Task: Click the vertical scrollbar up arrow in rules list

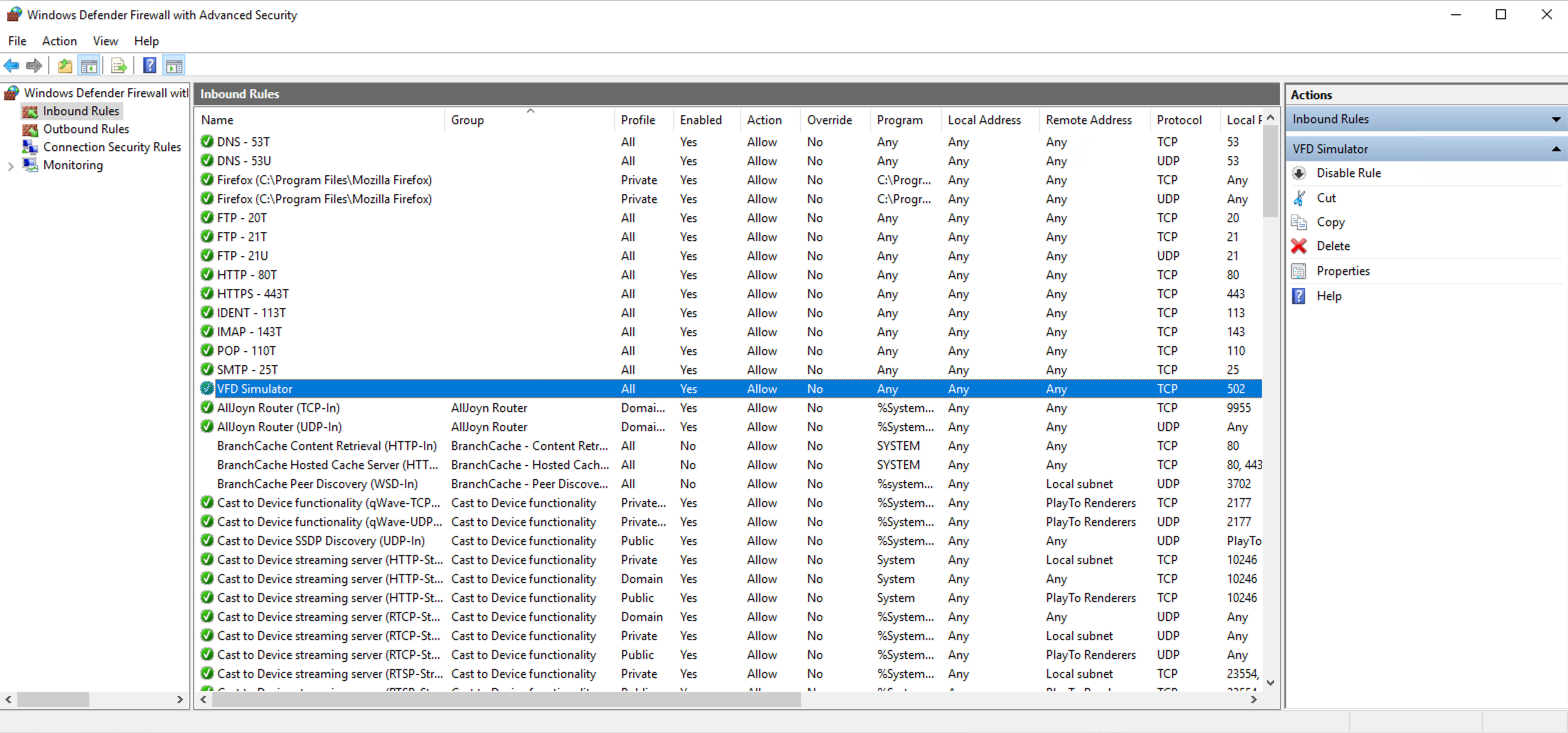Action: pos(1270,118)
